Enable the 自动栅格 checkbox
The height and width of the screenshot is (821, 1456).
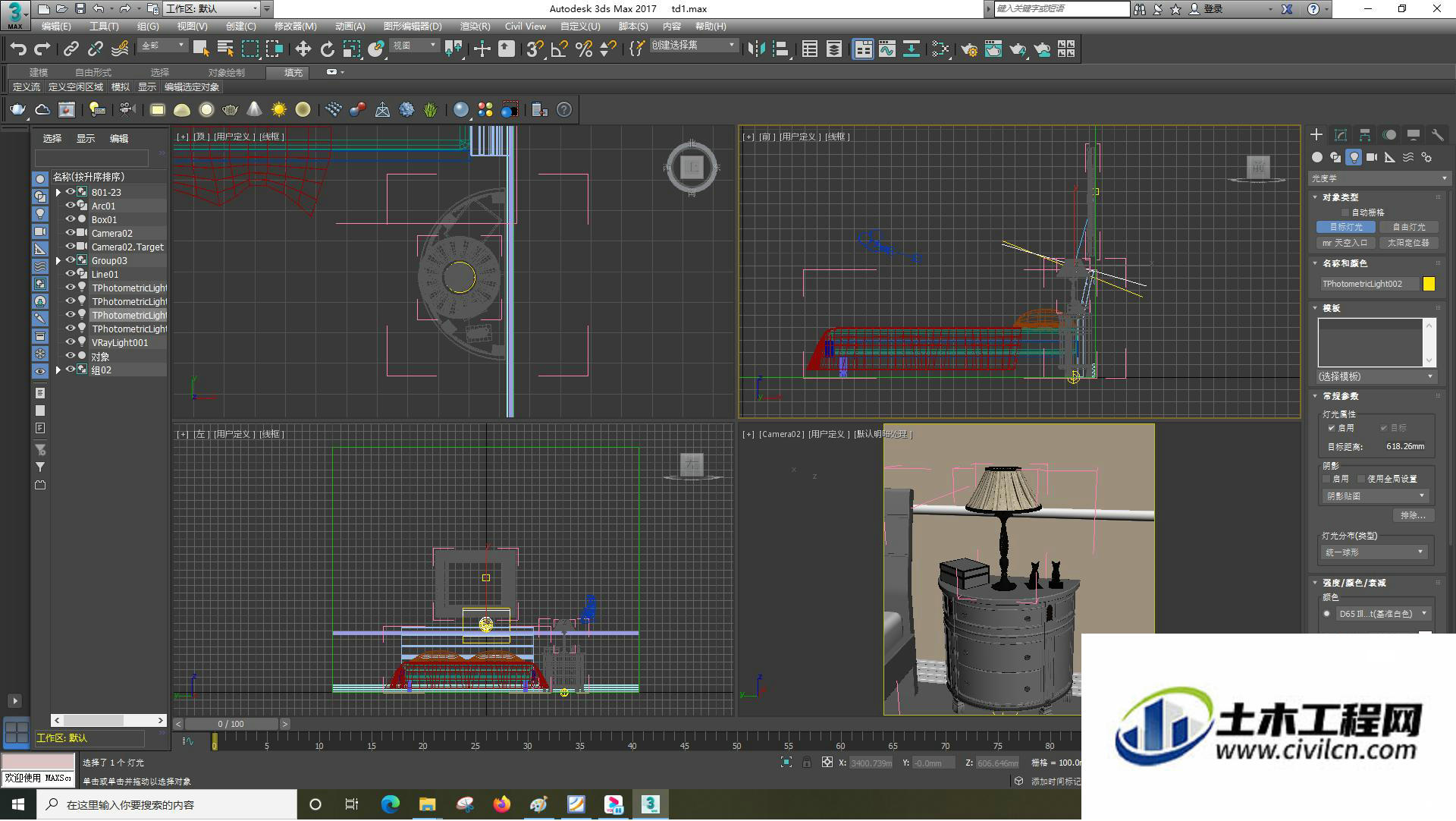(1346, 212)
